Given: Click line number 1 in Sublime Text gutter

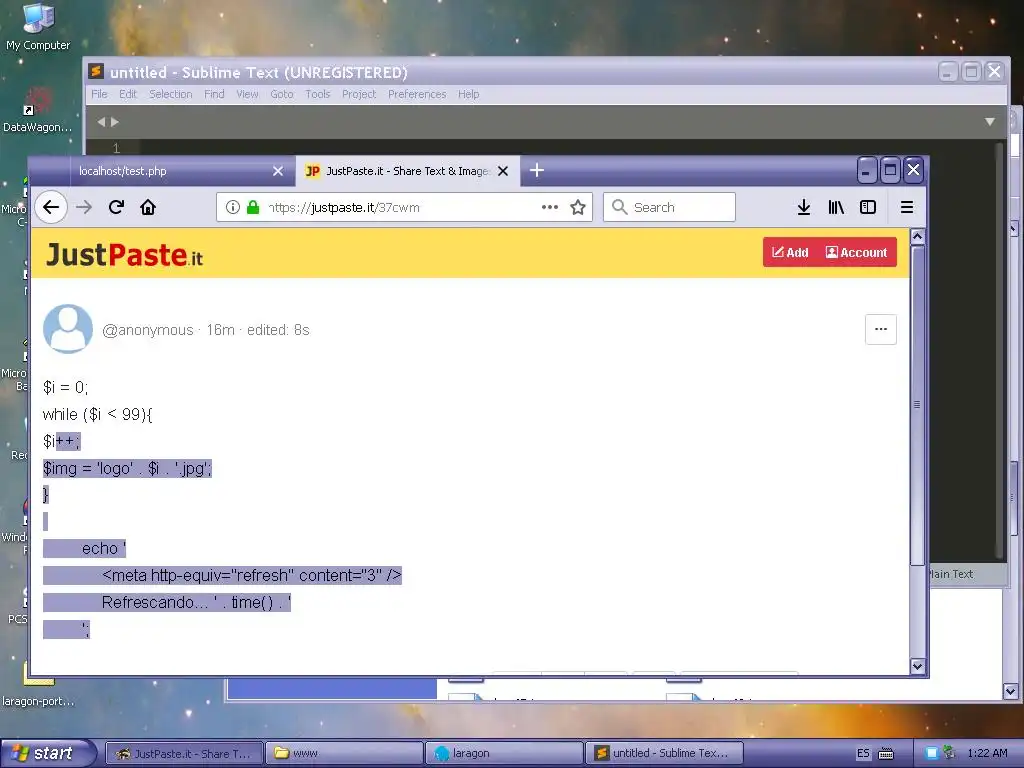Looking at the screenshot, I should 116,148.
